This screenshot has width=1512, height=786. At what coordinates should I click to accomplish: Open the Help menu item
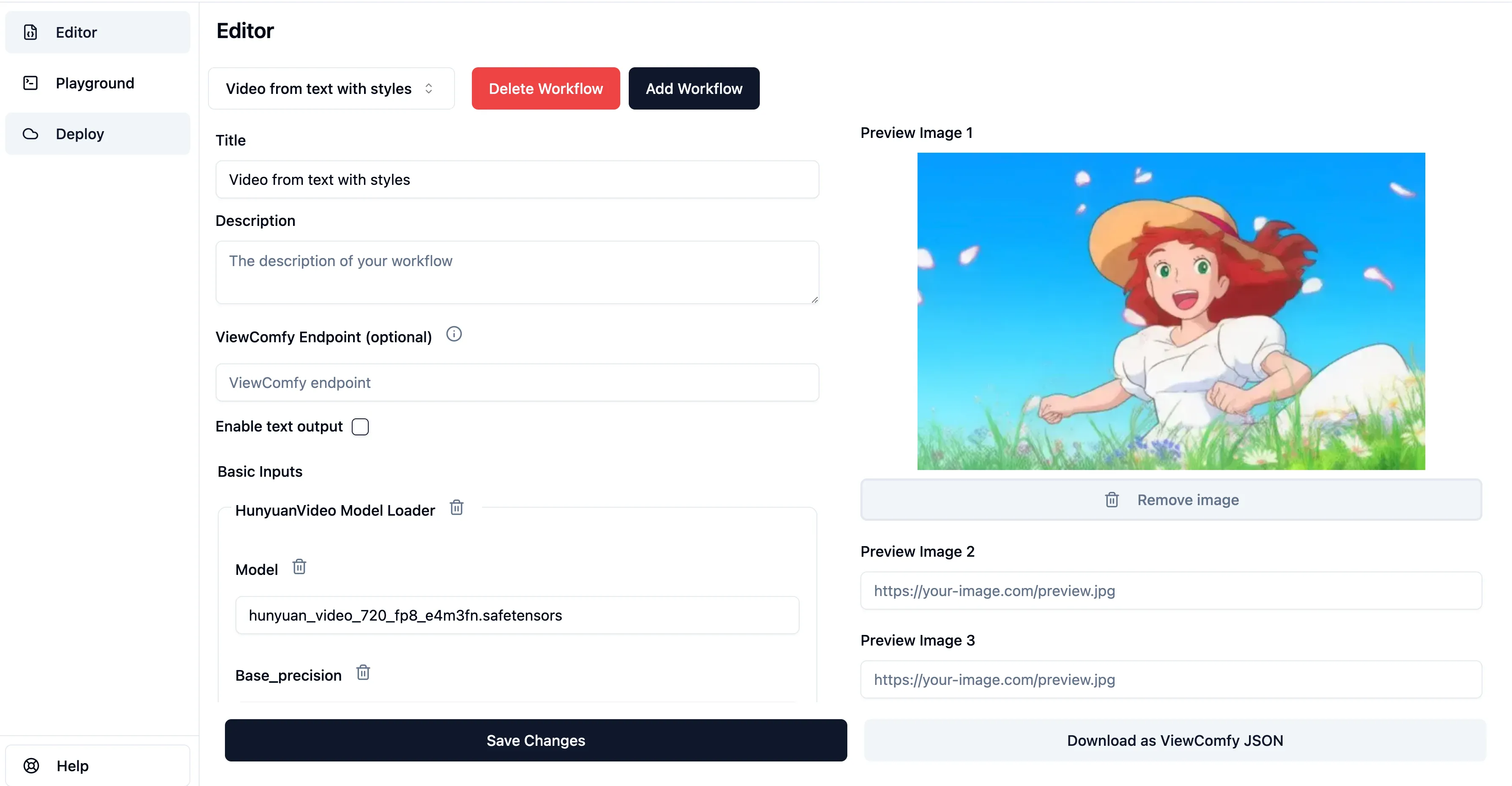(x=97, y=765)
